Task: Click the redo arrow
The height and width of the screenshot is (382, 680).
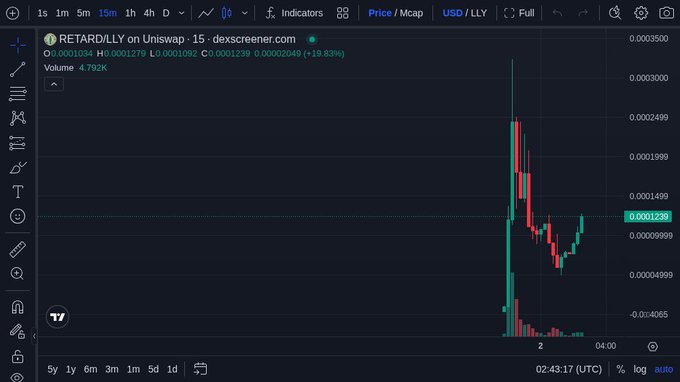Action: (583, 13)
